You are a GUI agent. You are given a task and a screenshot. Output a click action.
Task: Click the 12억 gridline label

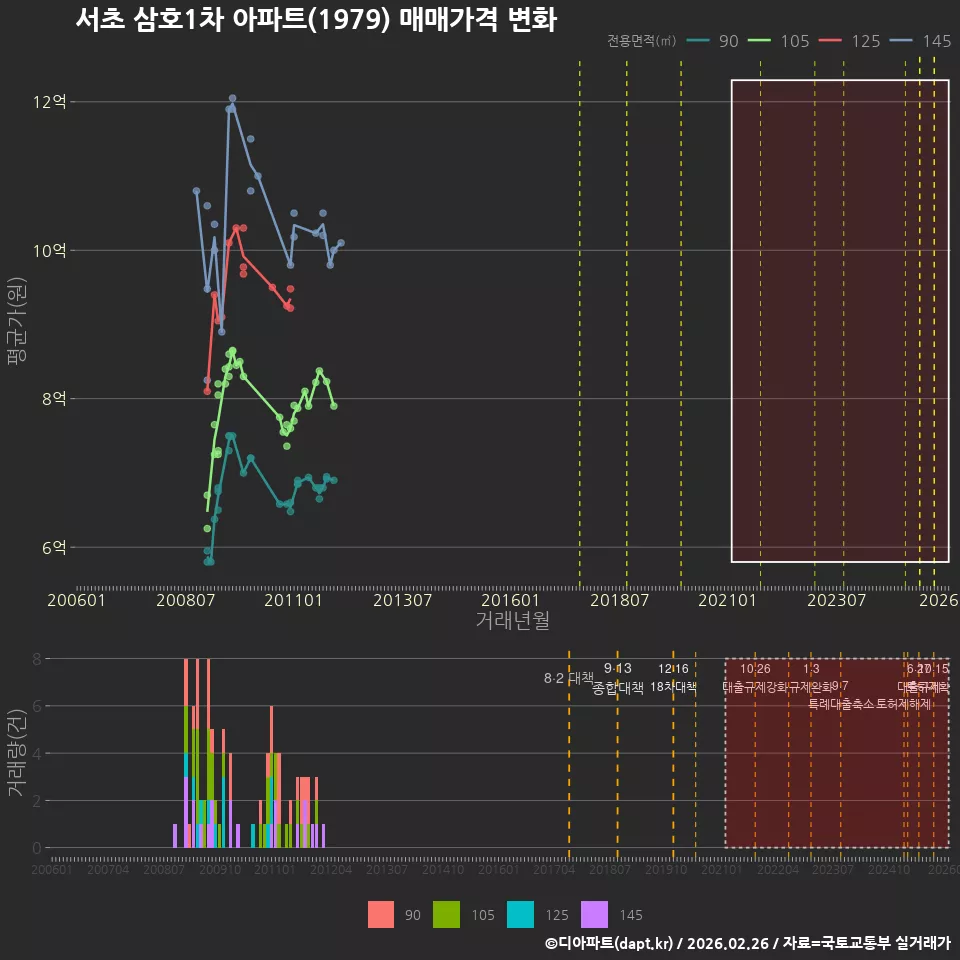(x=50, y=102)
